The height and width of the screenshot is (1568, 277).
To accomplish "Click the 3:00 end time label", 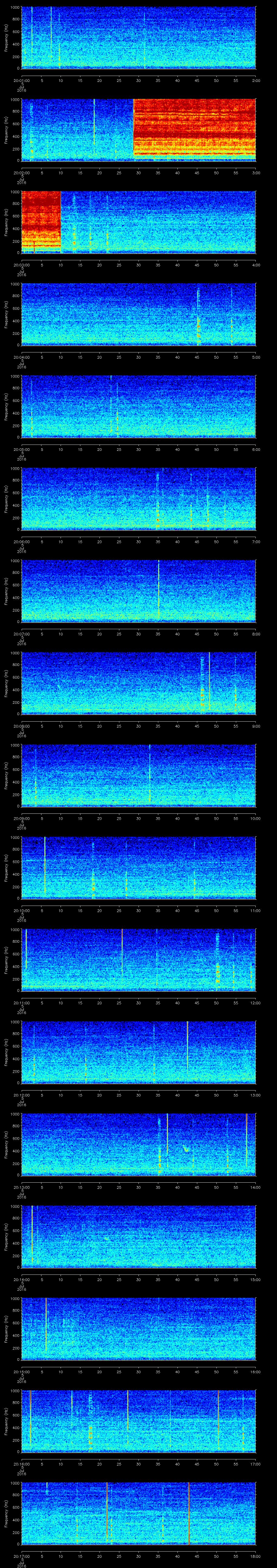I will pos(256,173).
